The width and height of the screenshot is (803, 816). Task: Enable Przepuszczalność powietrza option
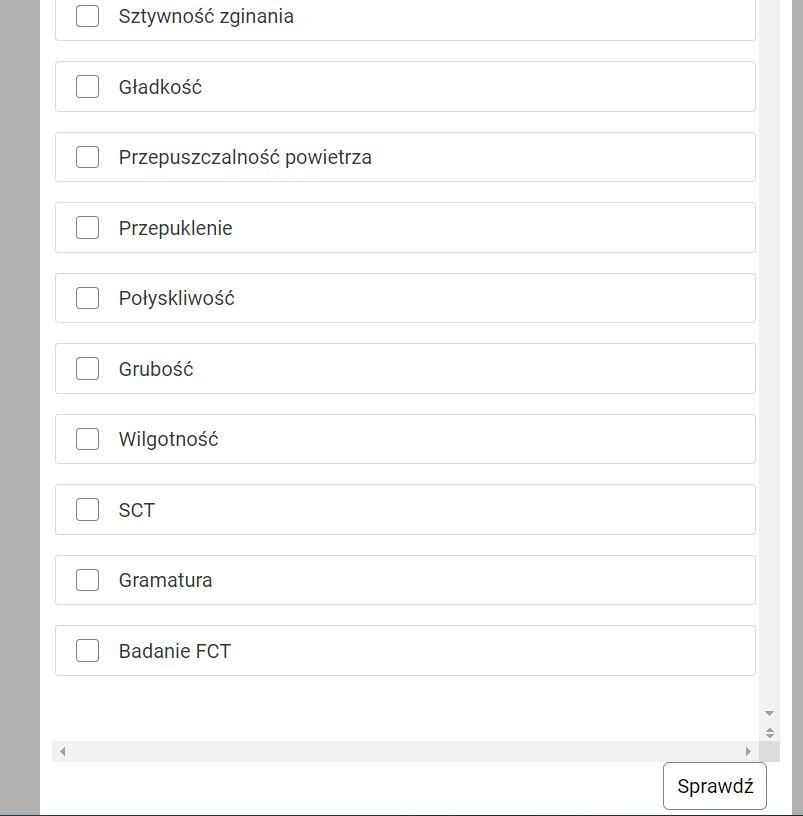(88, 157)
